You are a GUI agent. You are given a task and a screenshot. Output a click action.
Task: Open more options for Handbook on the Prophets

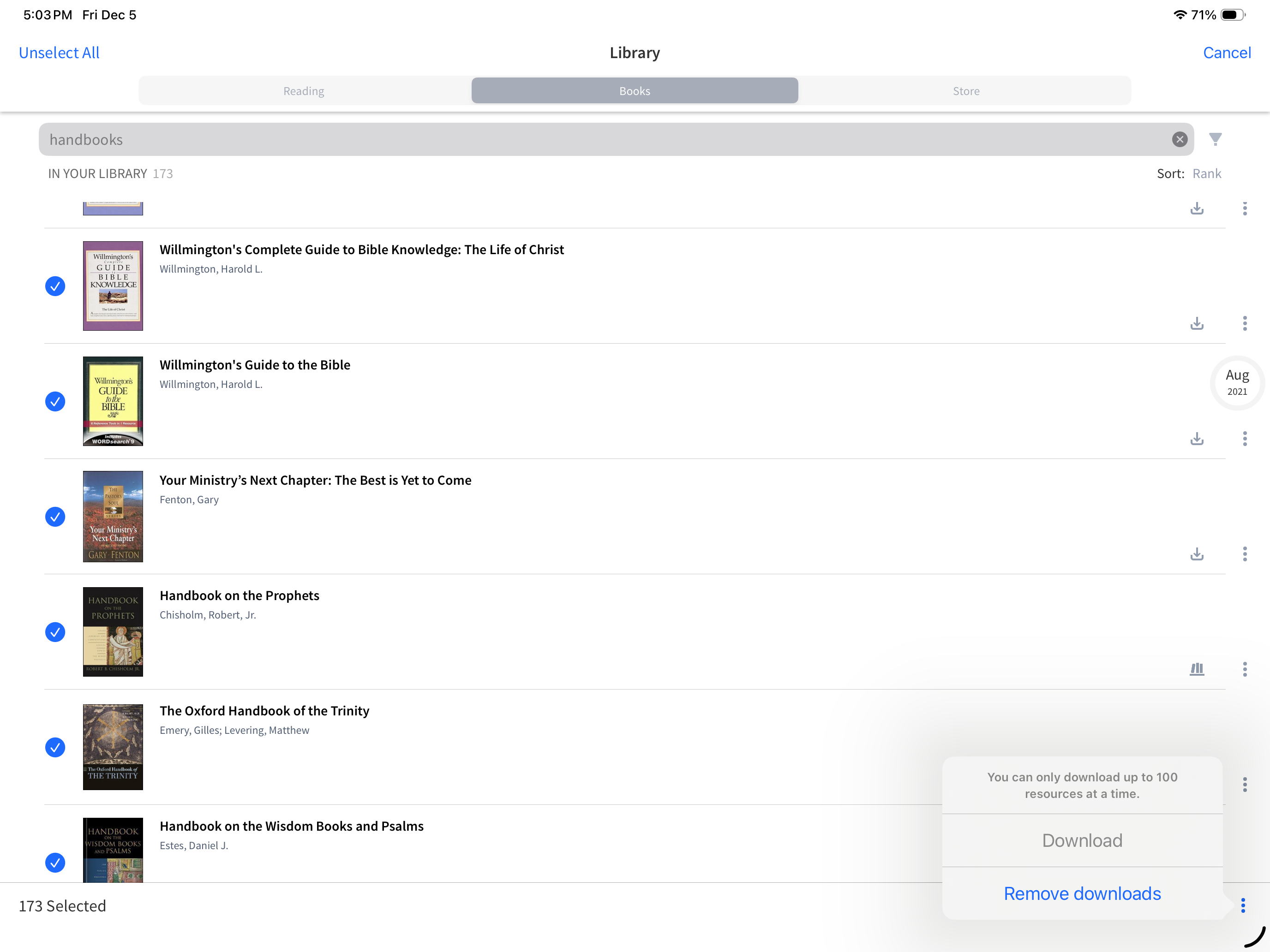pyautogui.click(x=1244, y=669)
